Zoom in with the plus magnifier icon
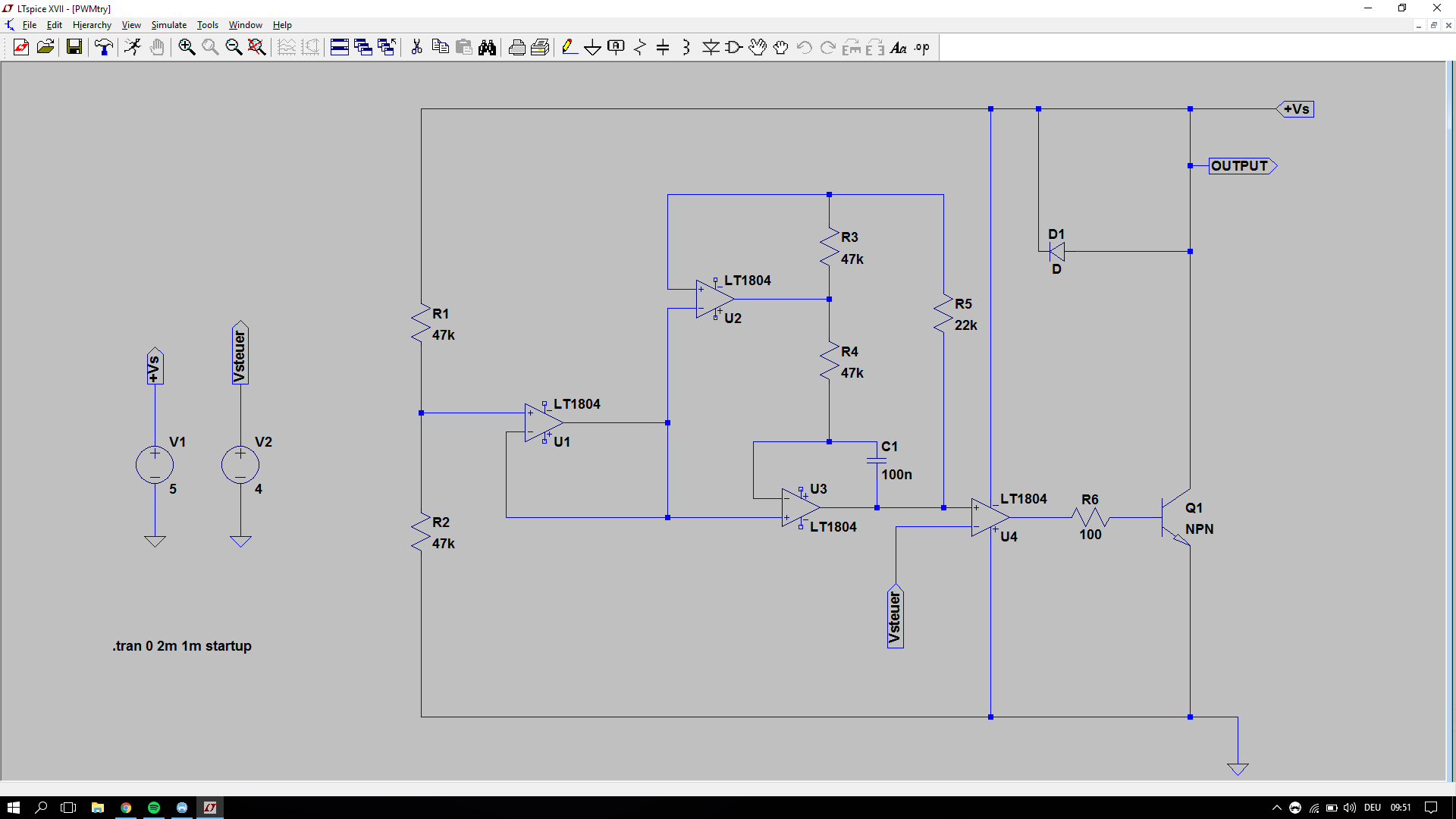 point(187,47)
